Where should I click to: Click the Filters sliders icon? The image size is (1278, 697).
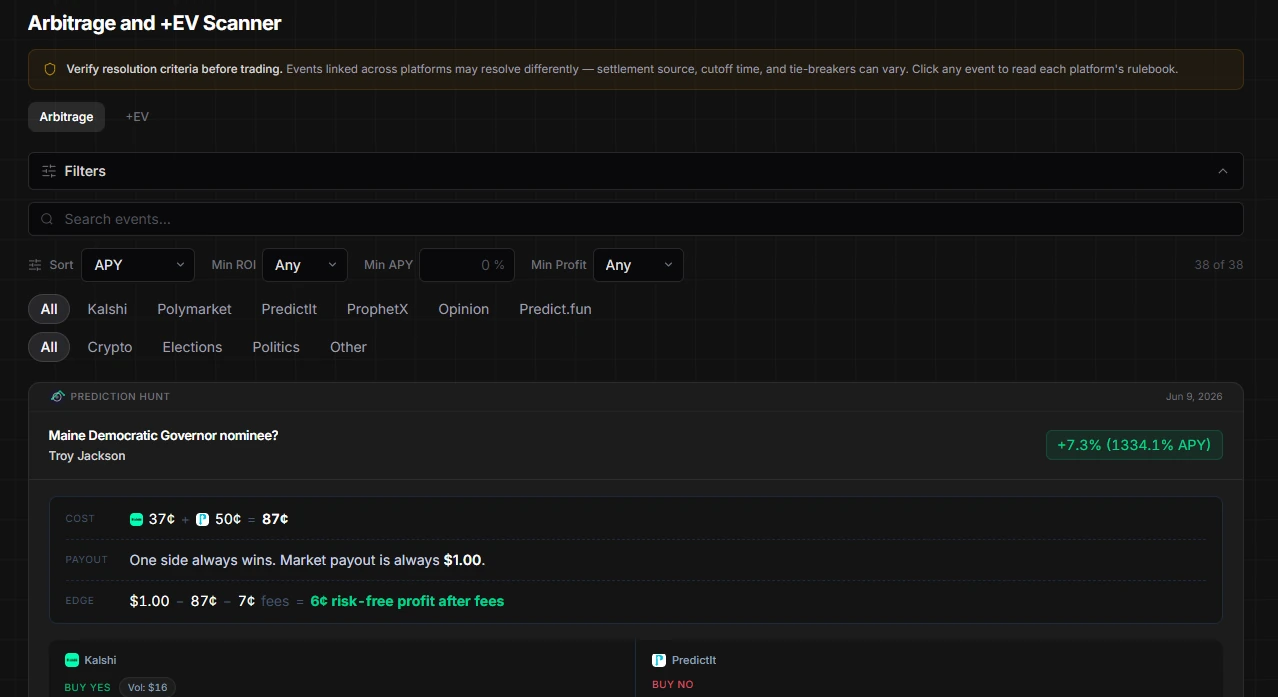(49, 171)
